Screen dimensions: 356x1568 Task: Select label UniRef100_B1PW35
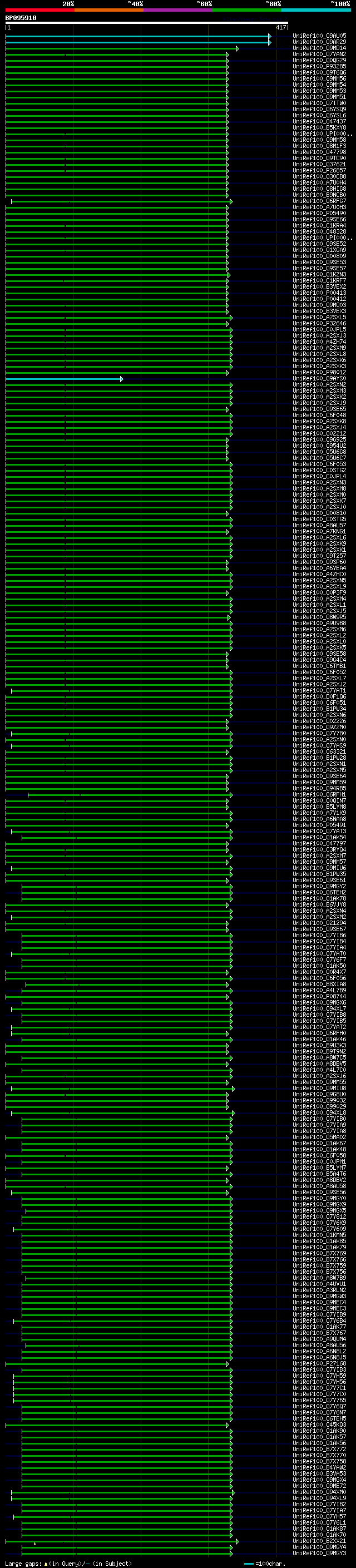coord(319,874)
